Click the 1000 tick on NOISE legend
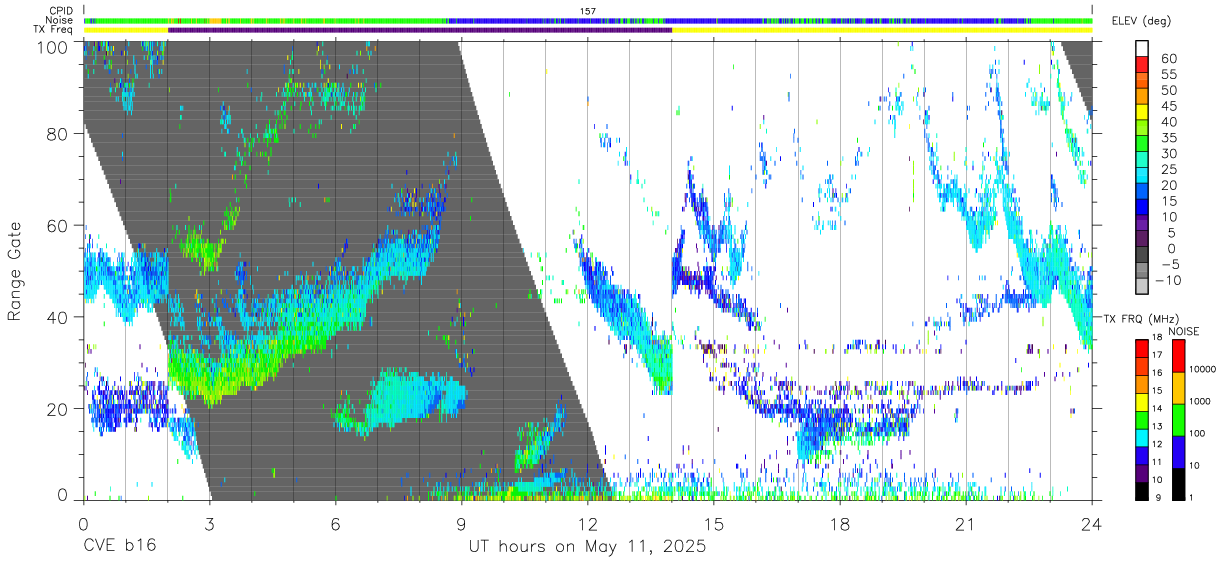 [x=1200, y=401]
